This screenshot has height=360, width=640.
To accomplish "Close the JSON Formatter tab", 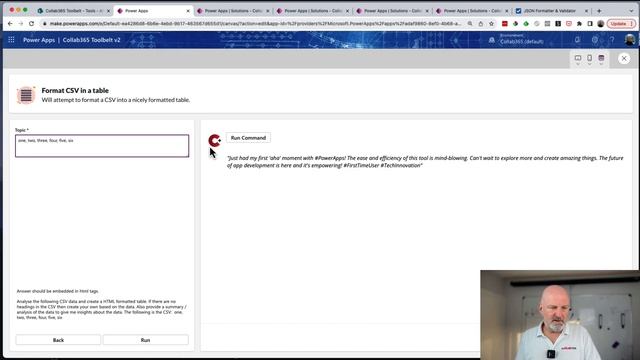I will pyautogui.click(x=587, y=11).
